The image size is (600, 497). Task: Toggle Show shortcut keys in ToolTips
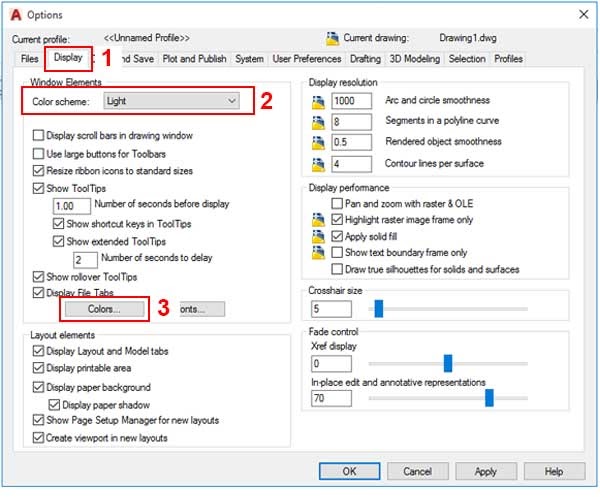[x=58, y=223]
